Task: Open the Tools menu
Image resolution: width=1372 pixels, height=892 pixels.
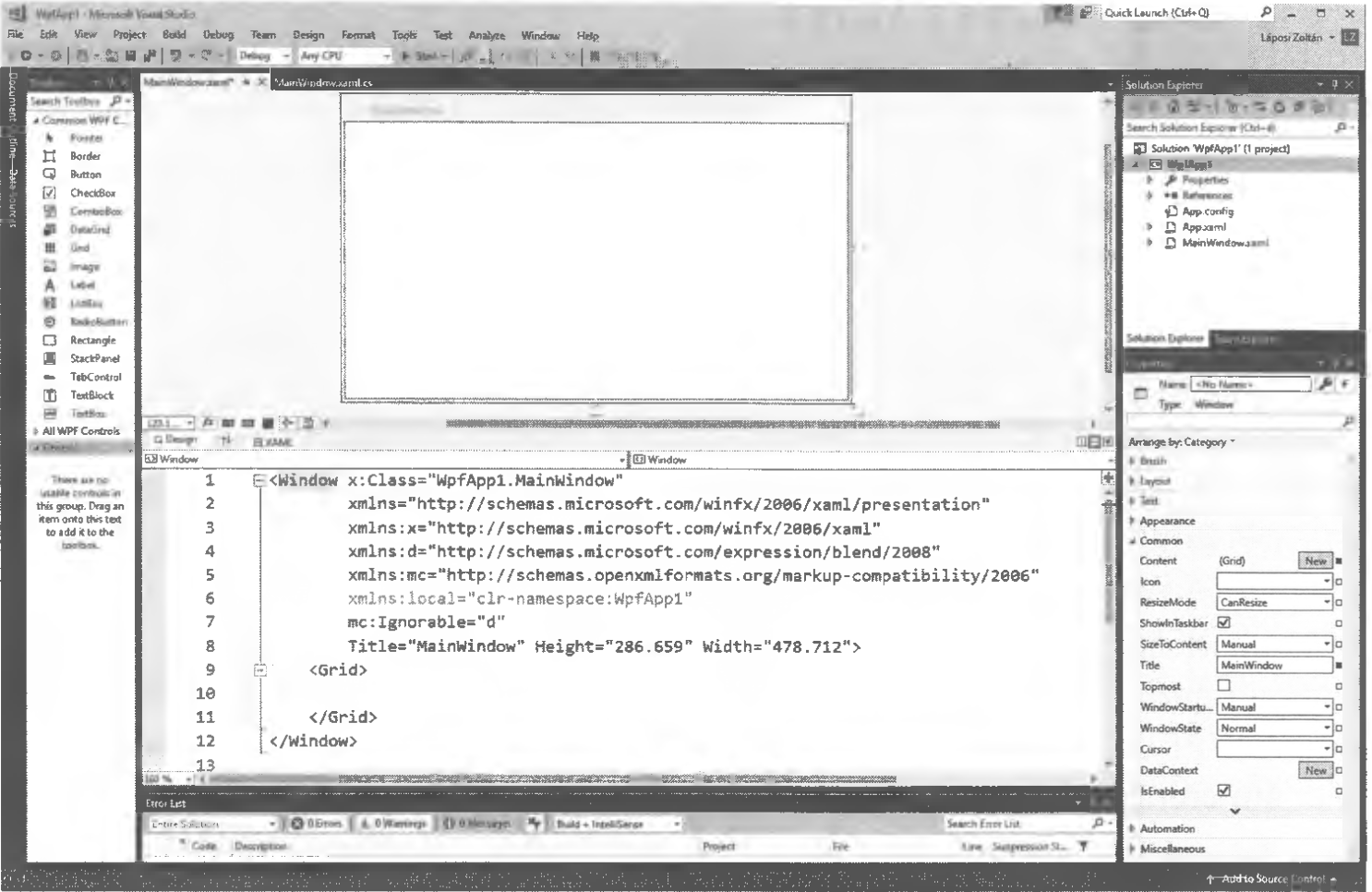Action: pos(404,35)
